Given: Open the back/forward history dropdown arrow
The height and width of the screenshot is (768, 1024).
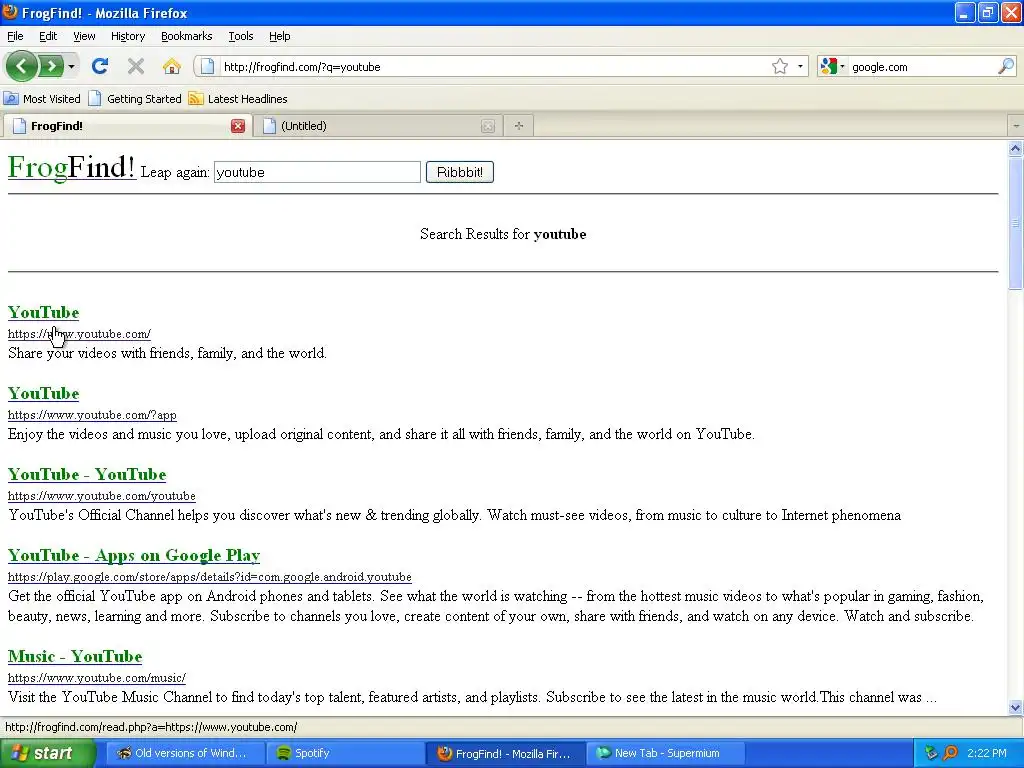Looking at the screenshot, I should point(71,66).
